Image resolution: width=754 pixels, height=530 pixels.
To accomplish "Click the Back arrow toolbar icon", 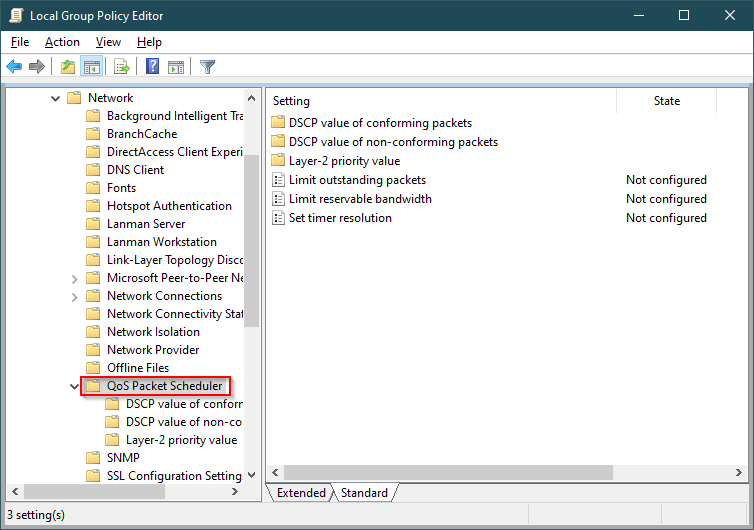I will (14, 66).
